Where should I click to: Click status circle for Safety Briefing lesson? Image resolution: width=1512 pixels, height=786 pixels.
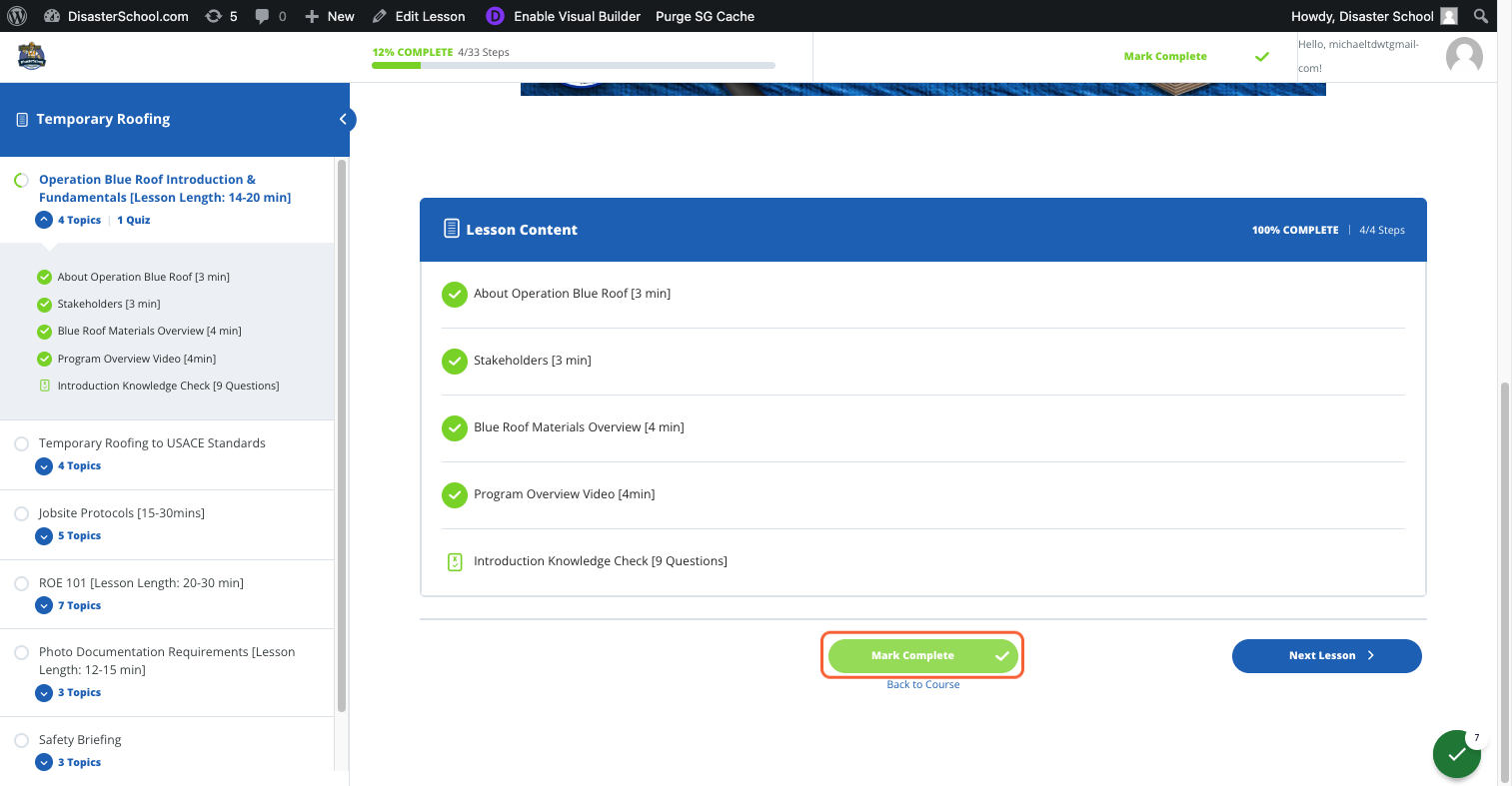tap(21, 740)
